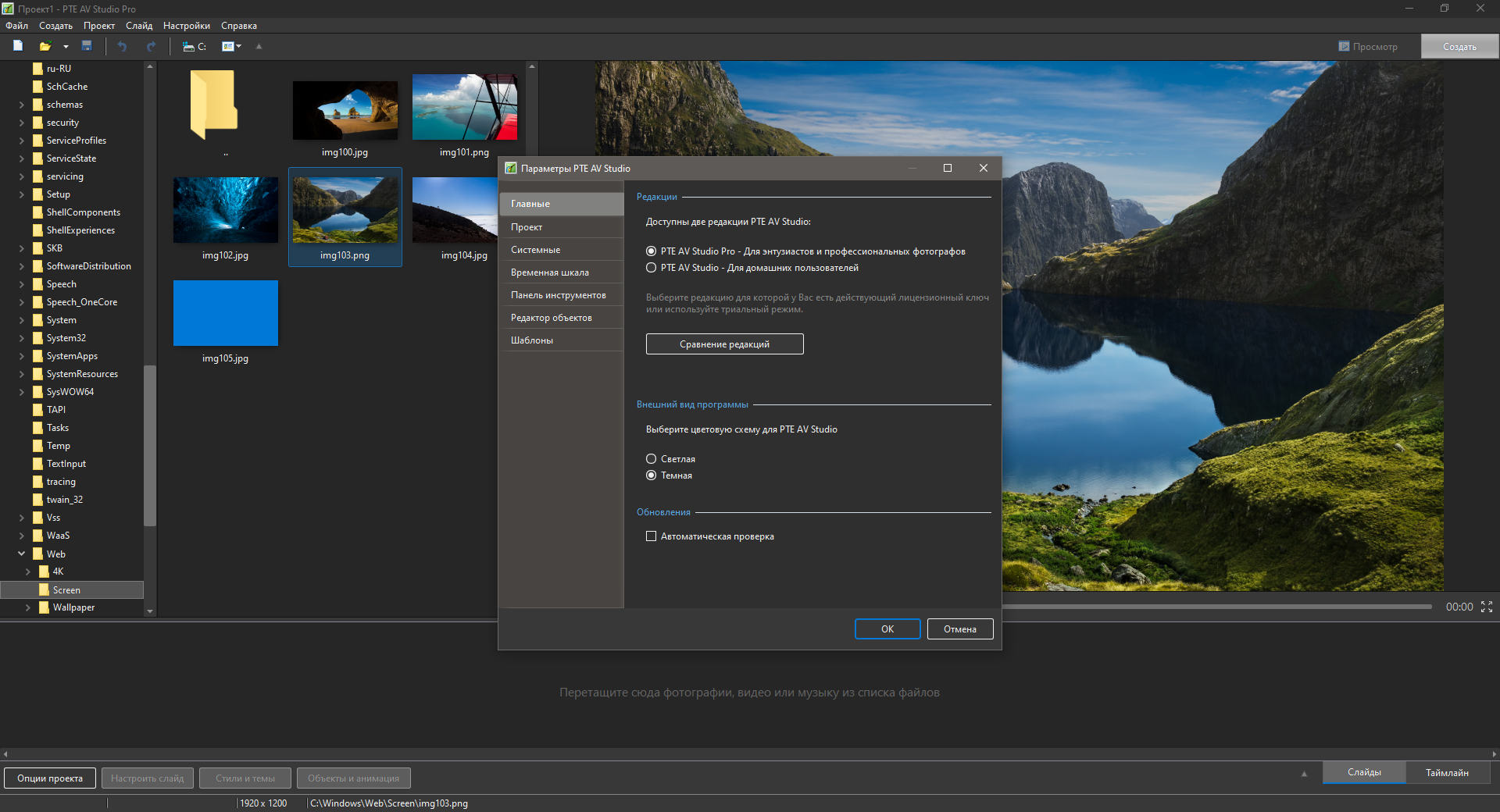Open the Справка menu
The height and width of the screenshot is (812, 1500).
239,26
